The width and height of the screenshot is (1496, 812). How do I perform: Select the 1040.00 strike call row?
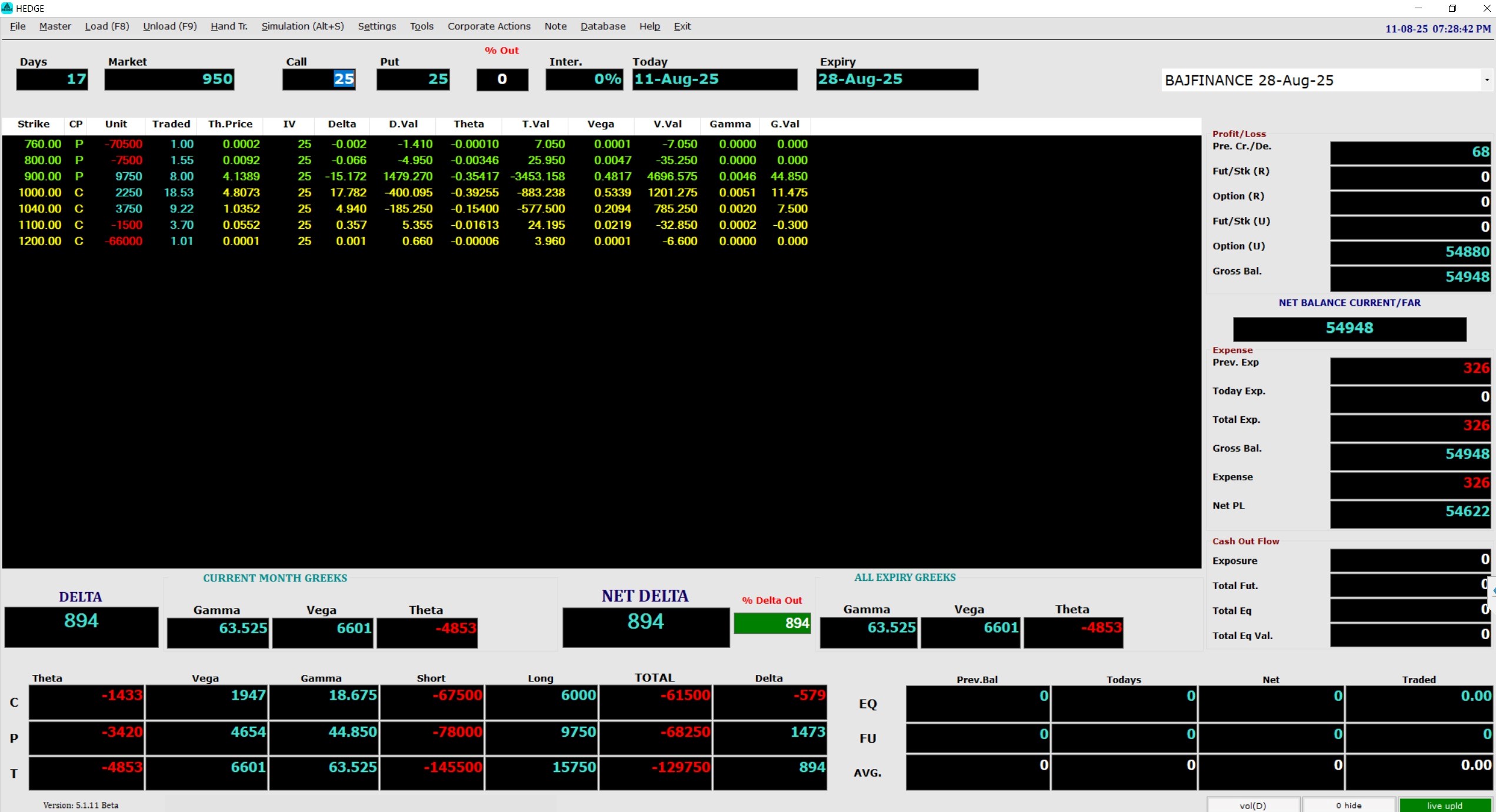pos(406,209)
